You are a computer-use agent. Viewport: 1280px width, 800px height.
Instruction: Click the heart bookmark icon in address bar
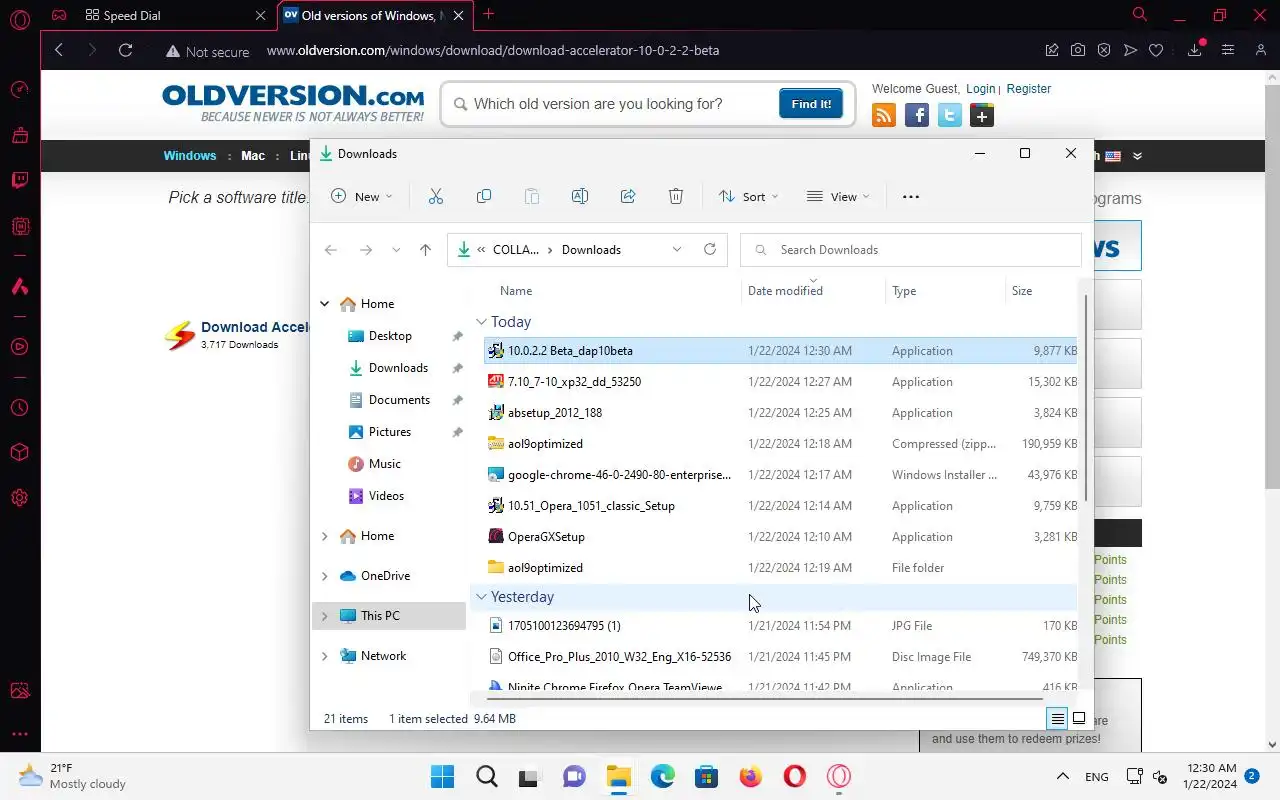point(1156,50)
